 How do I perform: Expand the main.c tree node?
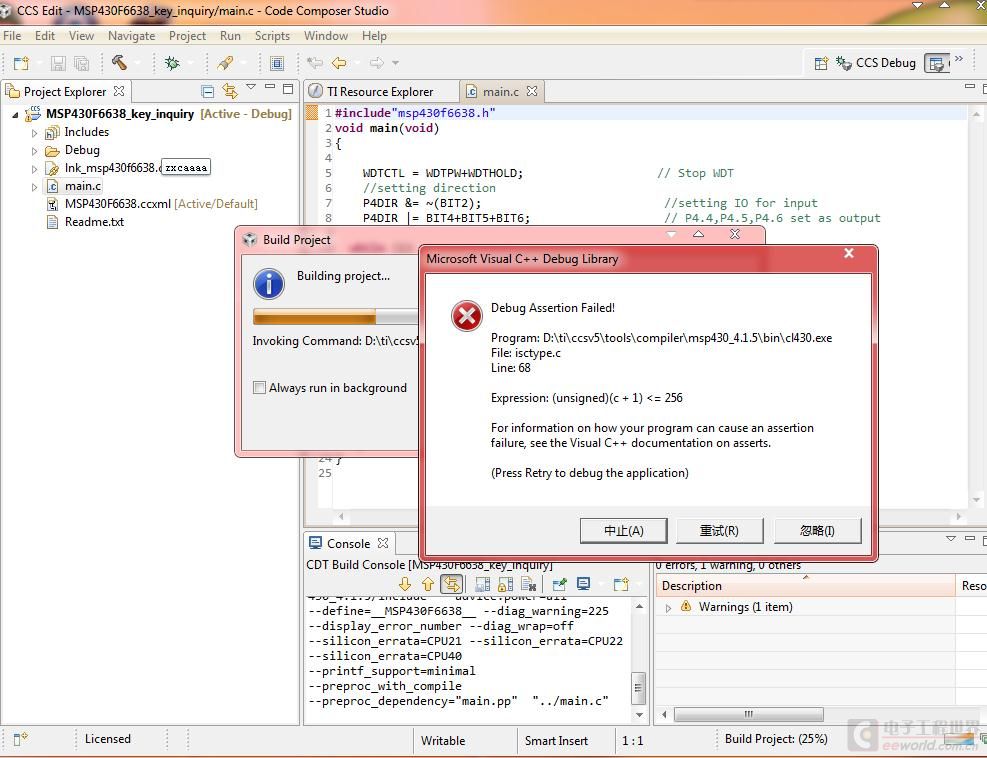(35, 187)
